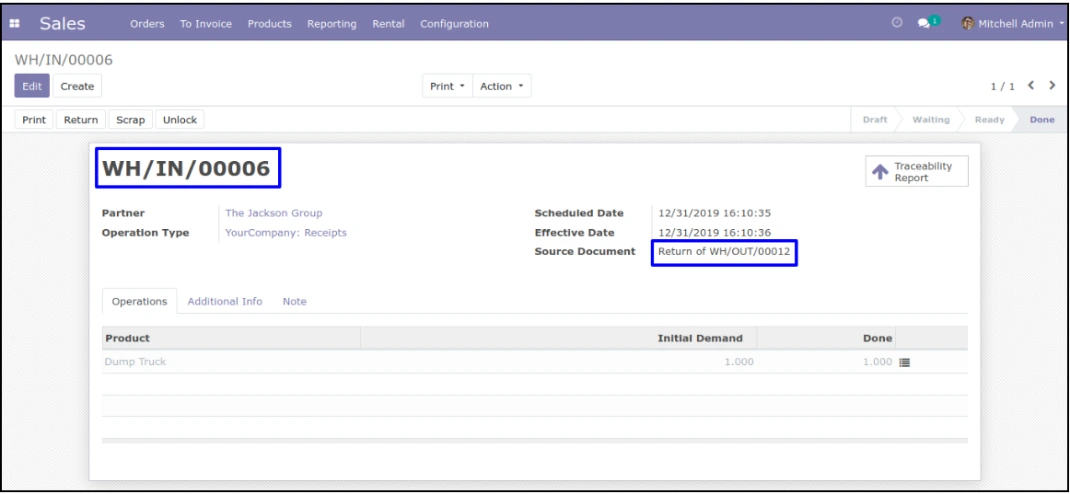Open The Jackson Group partner link
Screen dimensions: 1070x494
pos(273,213)
